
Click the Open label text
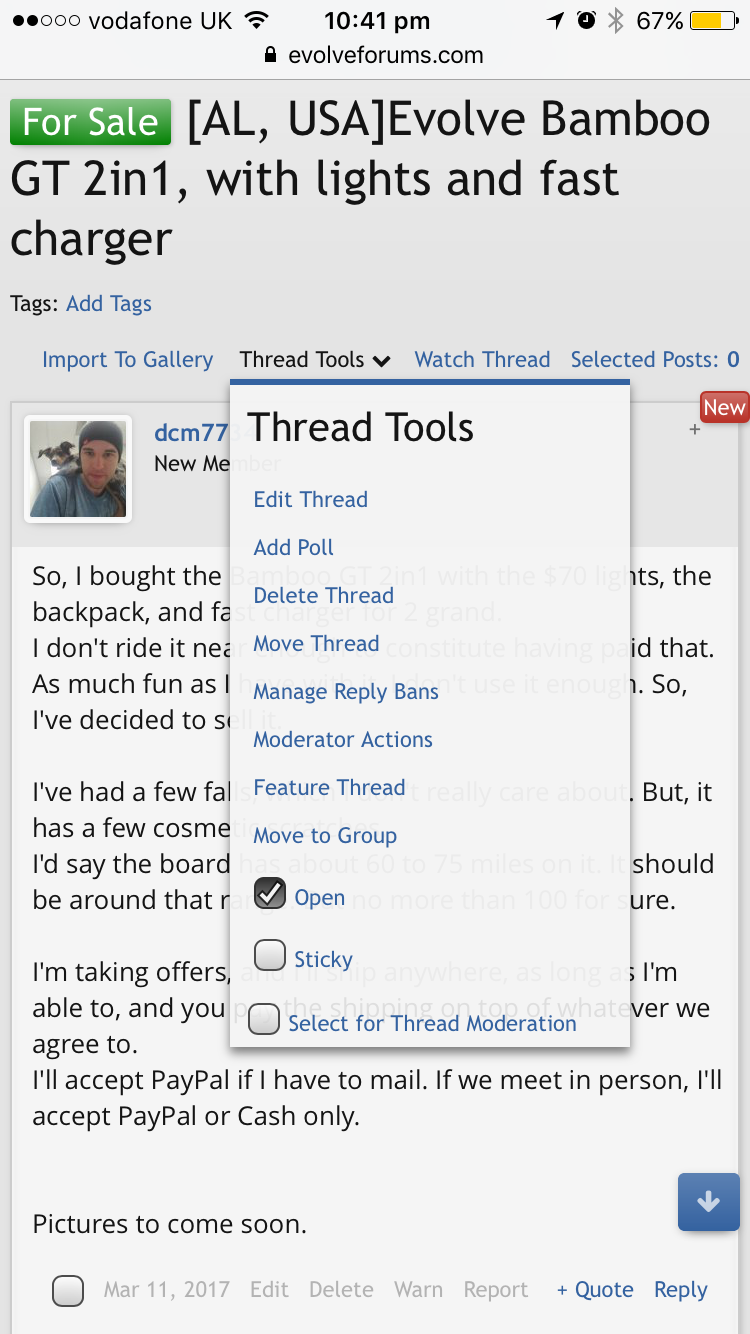click(x=319, y=897)
